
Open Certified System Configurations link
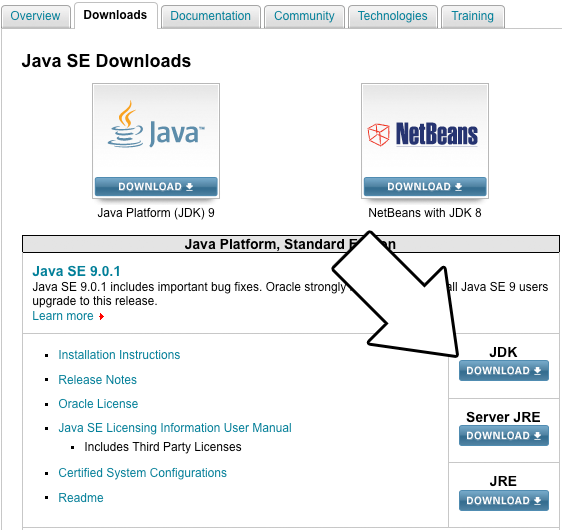(x=142, y=473)
